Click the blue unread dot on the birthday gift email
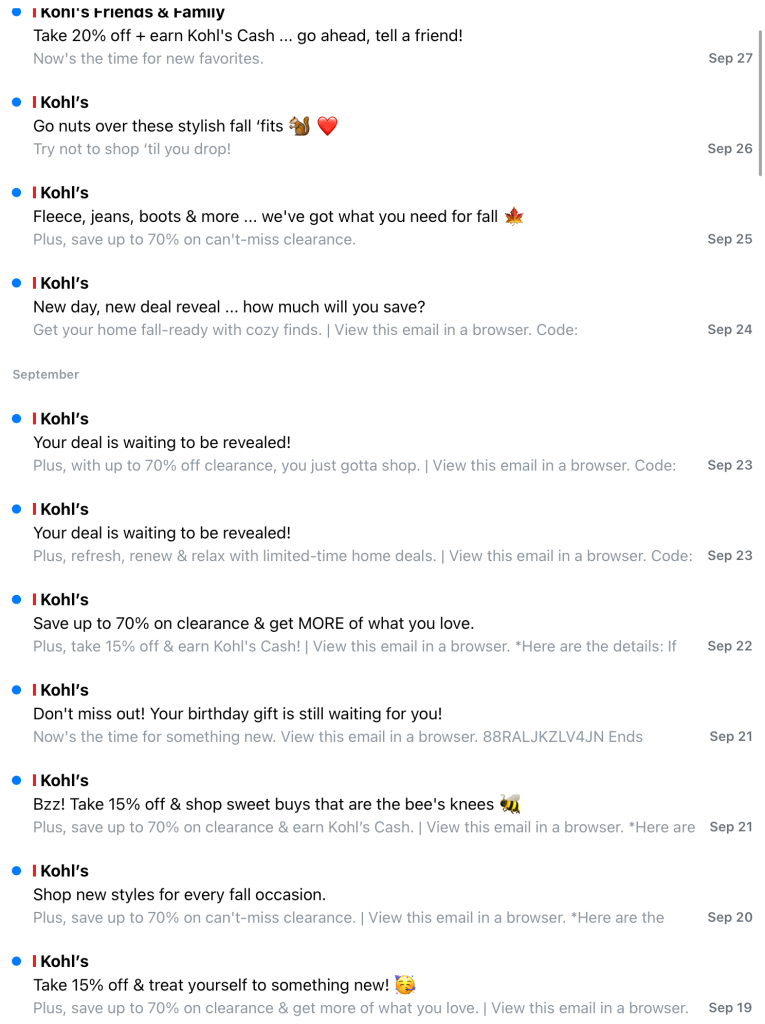Screen dimensions: 765x1024 16,690
